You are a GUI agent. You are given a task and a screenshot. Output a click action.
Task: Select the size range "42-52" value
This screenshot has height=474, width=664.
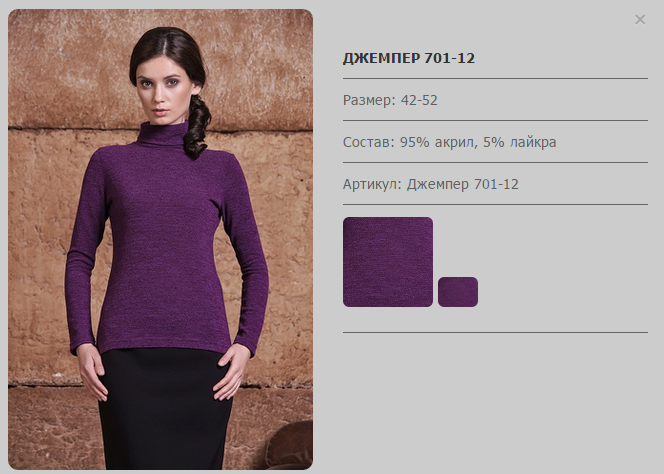[x=419, y=100]
